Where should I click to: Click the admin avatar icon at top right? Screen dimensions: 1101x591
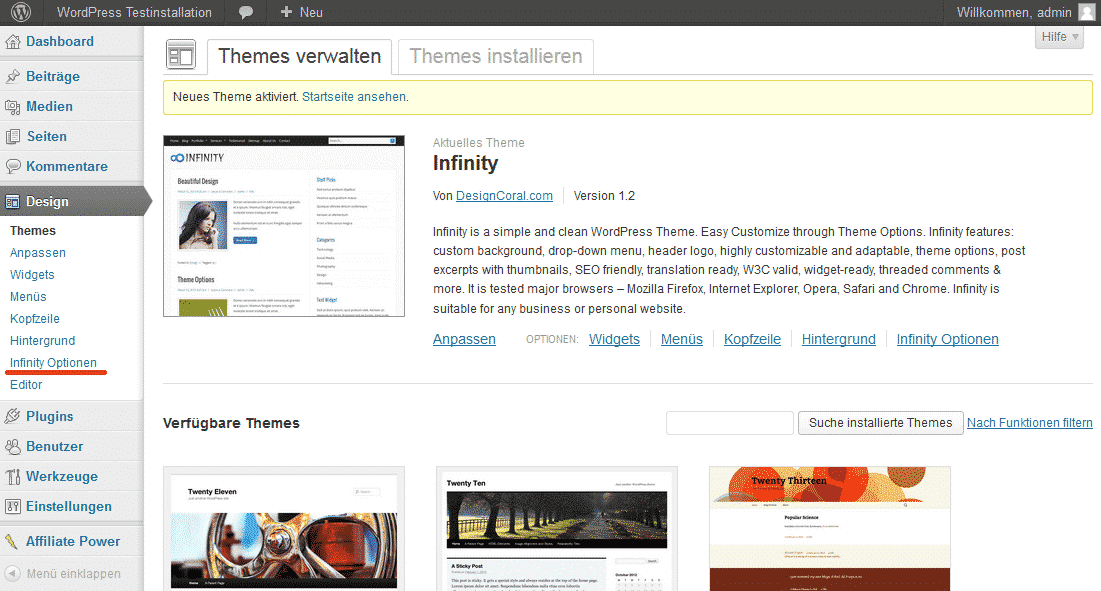coord(1086,13)
